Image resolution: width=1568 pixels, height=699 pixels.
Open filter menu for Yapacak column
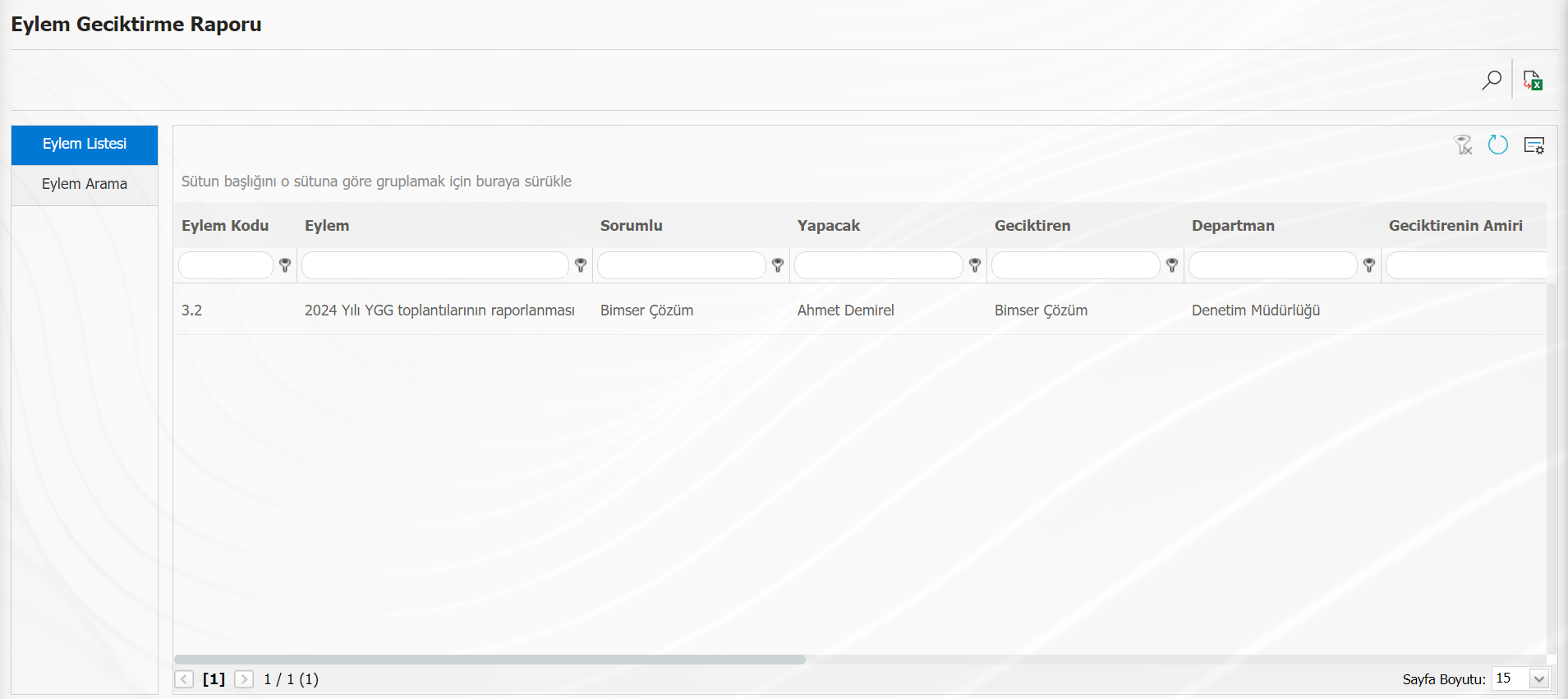(x=975, y=265)
